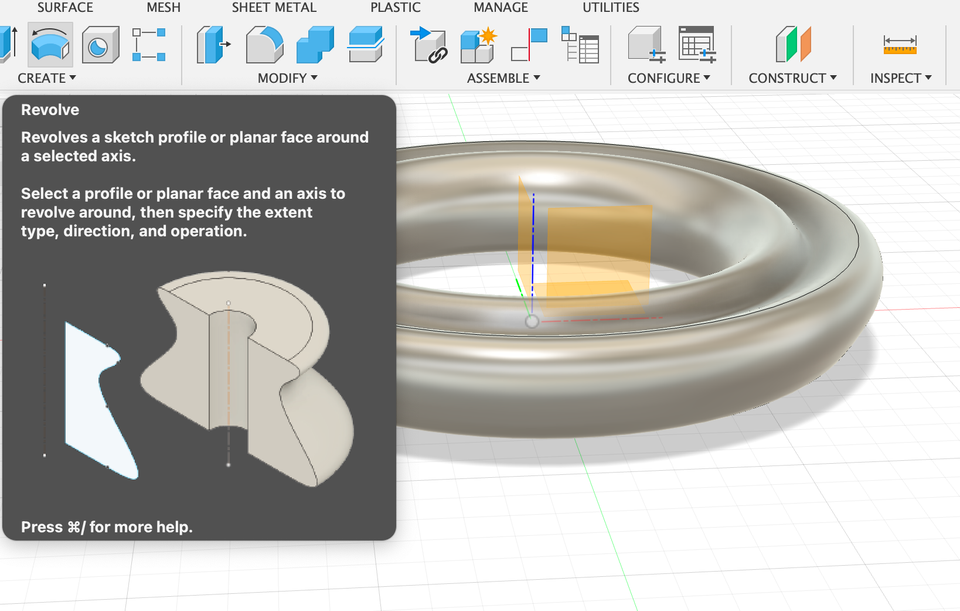
Task: Click the Offset Plane icon above Construct
Action: click(x=793, y=45)
